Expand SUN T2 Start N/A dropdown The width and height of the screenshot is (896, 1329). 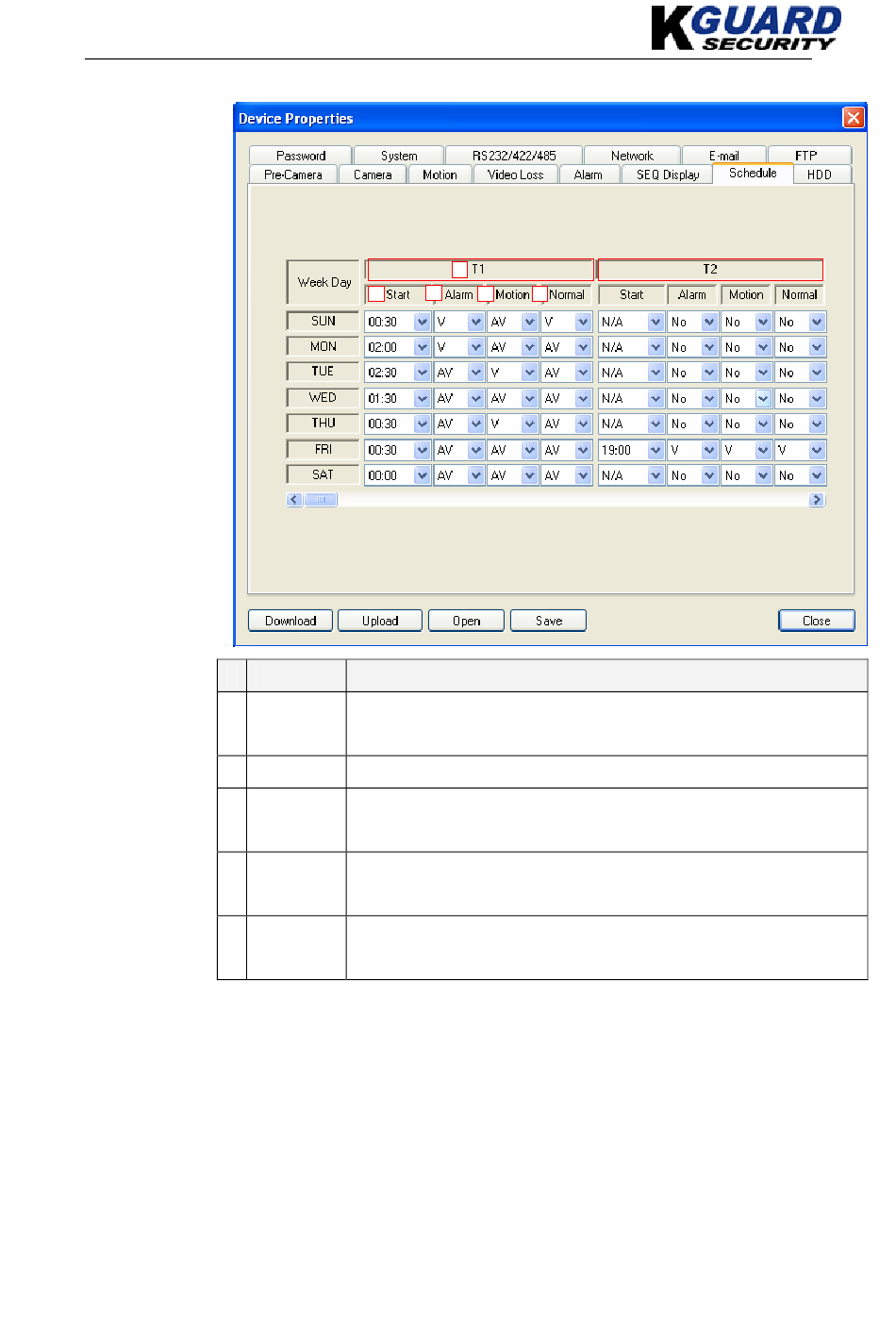(655, 322)
